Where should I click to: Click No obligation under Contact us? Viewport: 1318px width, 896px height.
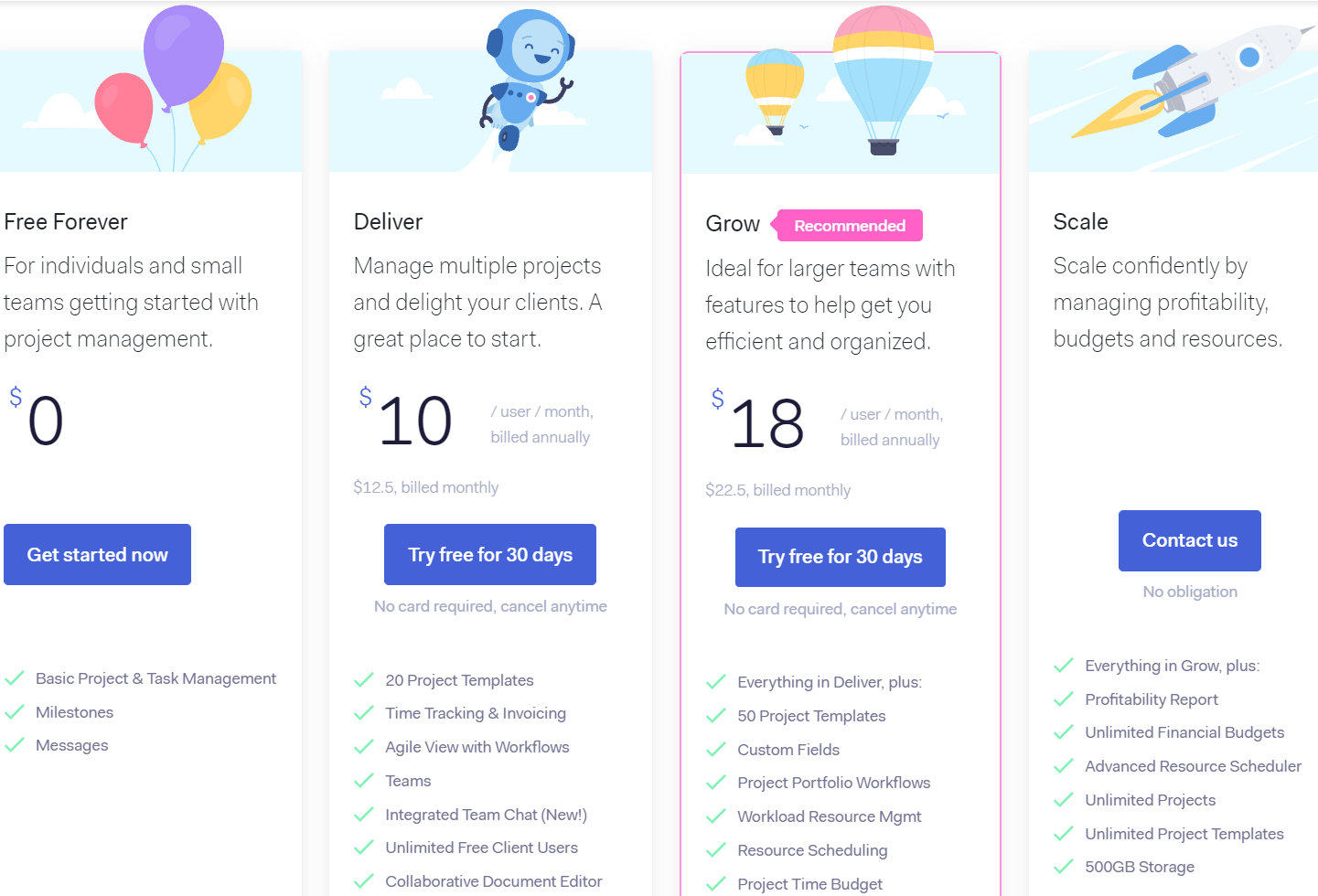1189,592
